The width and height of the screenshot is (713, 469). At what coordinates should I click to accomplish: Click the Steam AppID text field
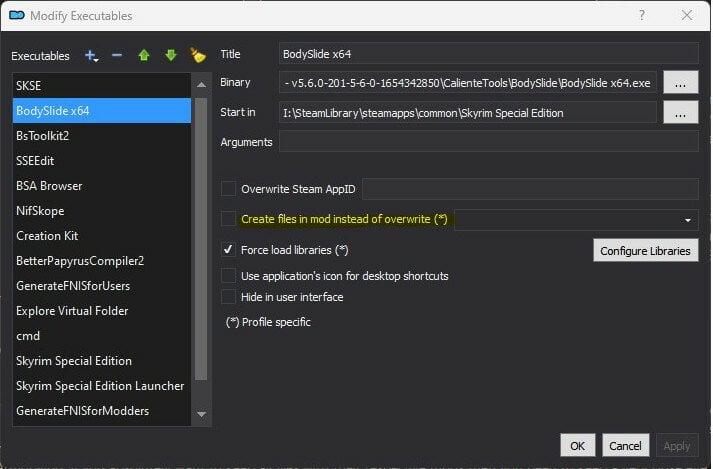pos(530,189)
